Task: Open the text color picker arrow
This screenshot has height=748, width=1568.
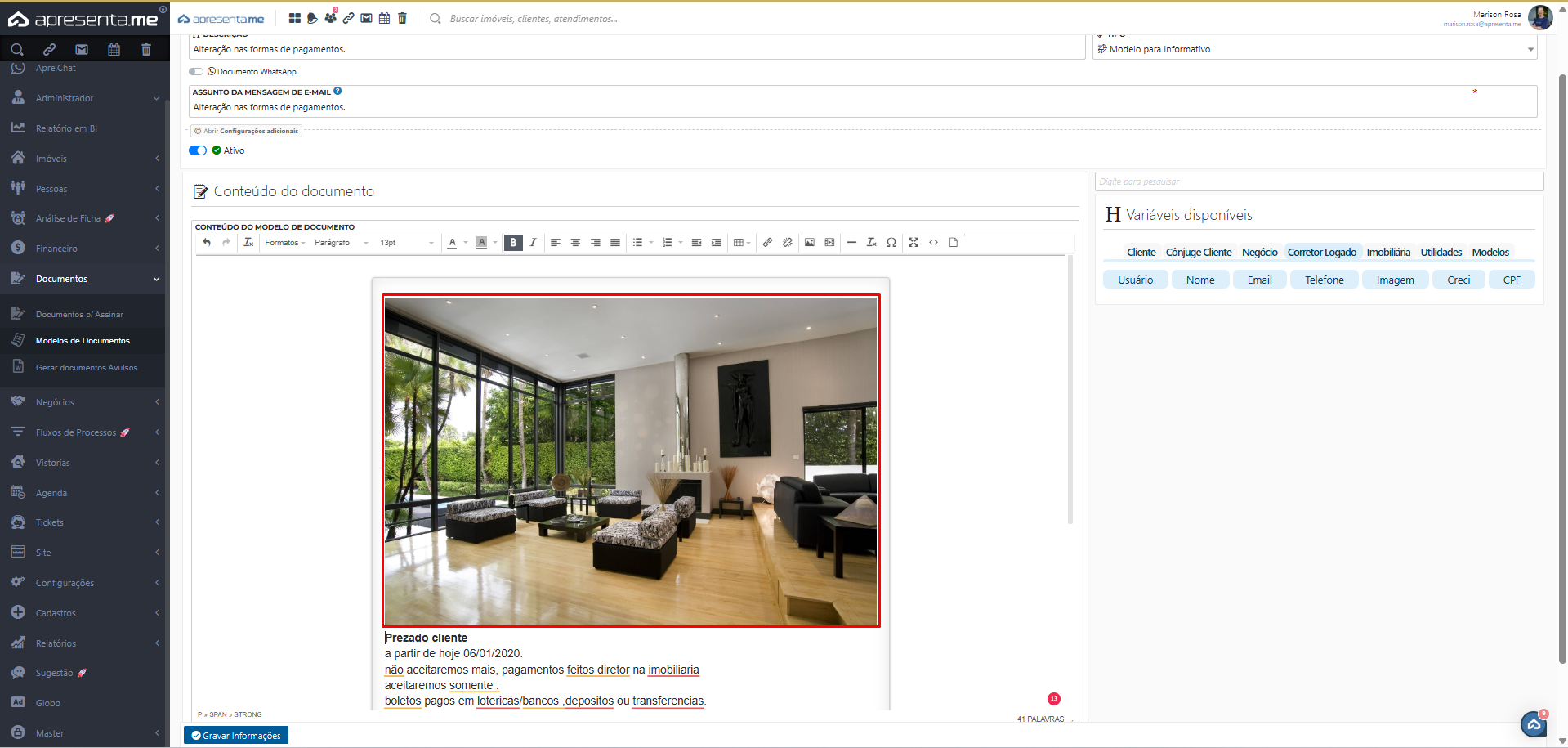Action: (466, 243)
